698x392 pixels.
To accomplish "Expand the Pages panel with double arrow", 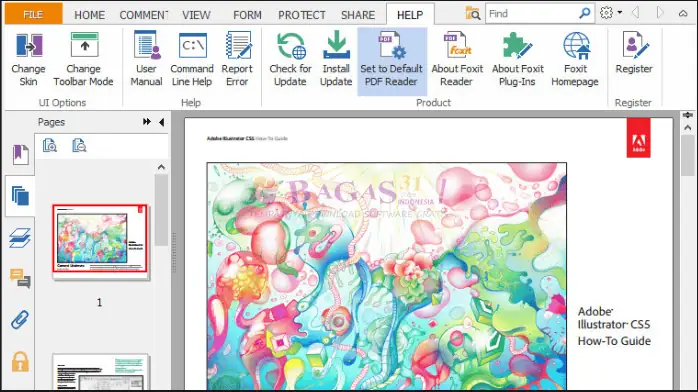I will click(x=147, y=122).
